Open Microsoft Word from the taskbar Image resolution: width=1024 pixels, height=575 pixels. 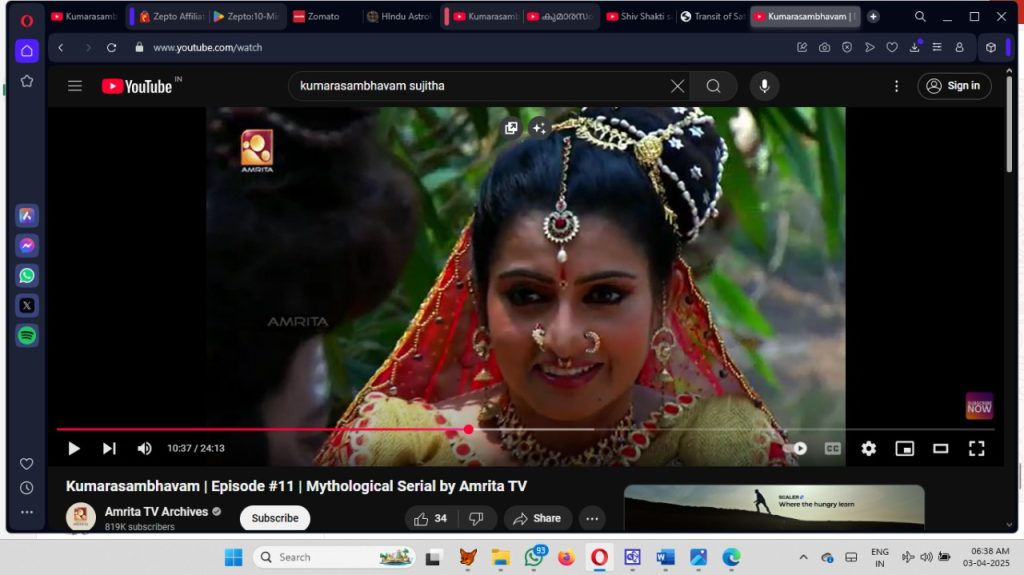click(x=665, y=557)
